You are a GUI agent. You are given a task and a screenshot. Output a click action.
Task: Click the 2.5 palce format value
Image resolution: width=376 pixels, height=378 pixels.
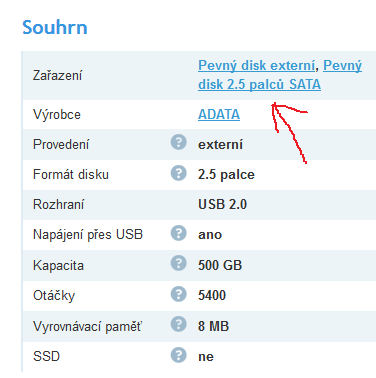(x=226, y=175)
